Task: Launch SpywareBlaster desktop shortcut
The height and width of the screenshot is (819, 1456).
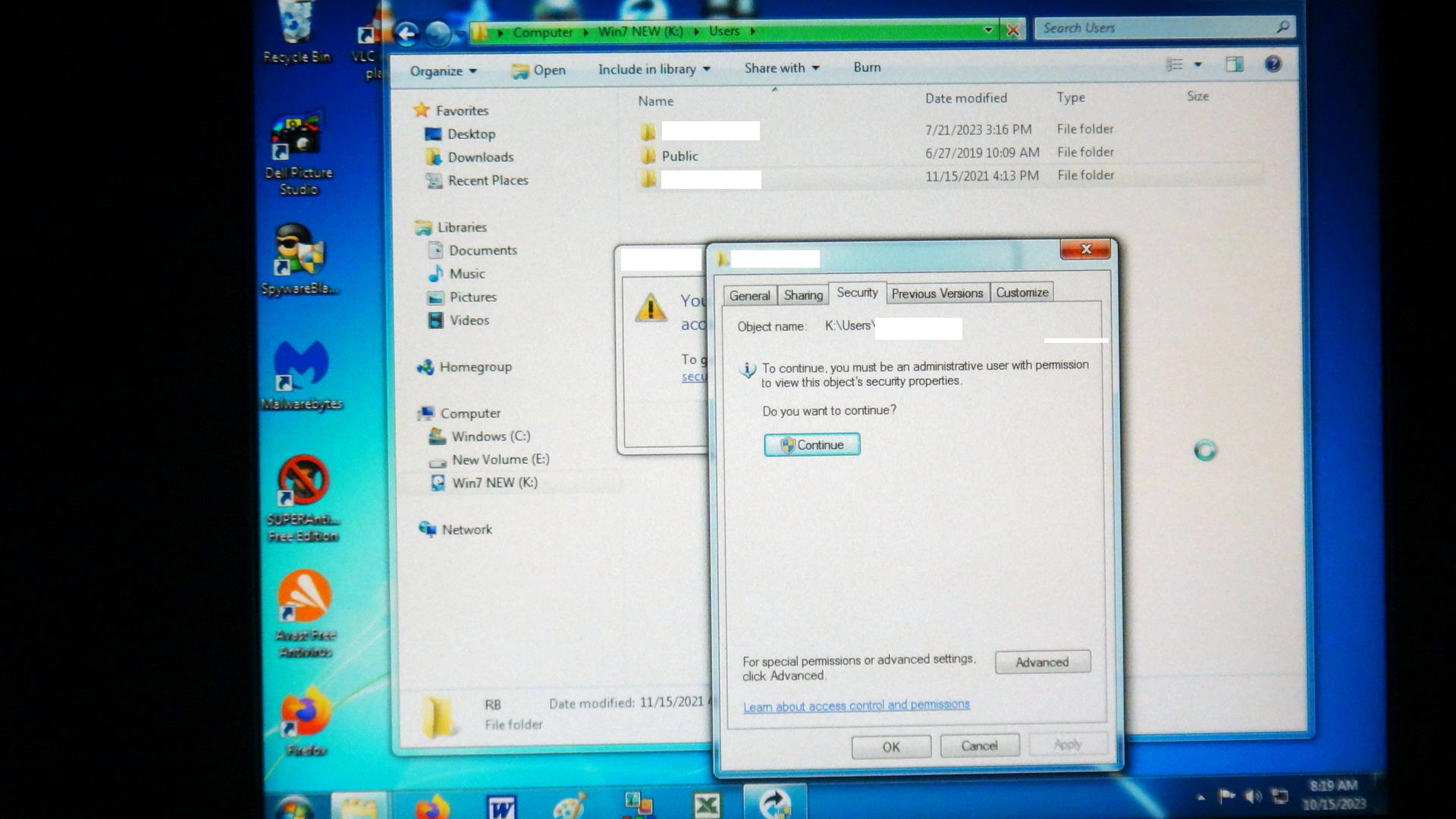Action: point(300,259)
